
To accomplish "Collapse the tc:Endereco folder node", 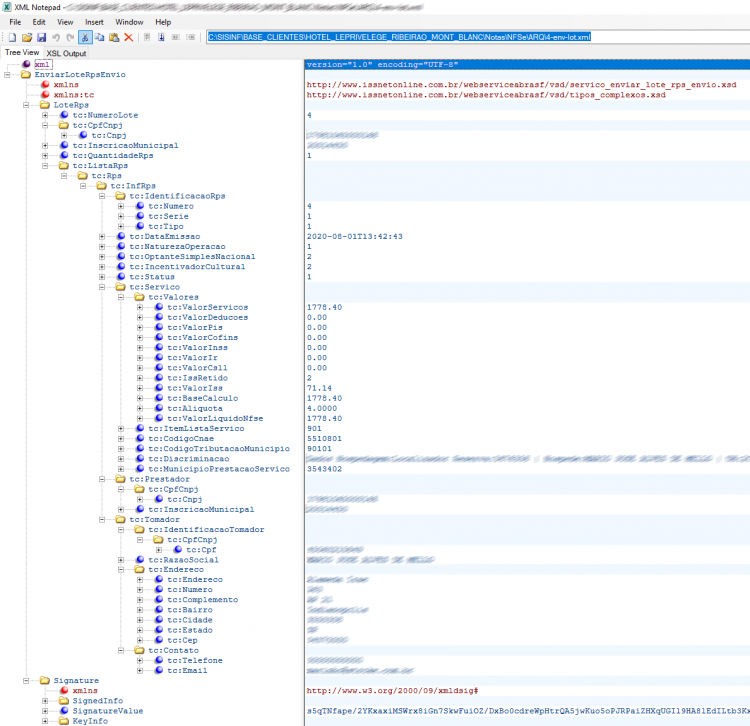I will [121, 570].
